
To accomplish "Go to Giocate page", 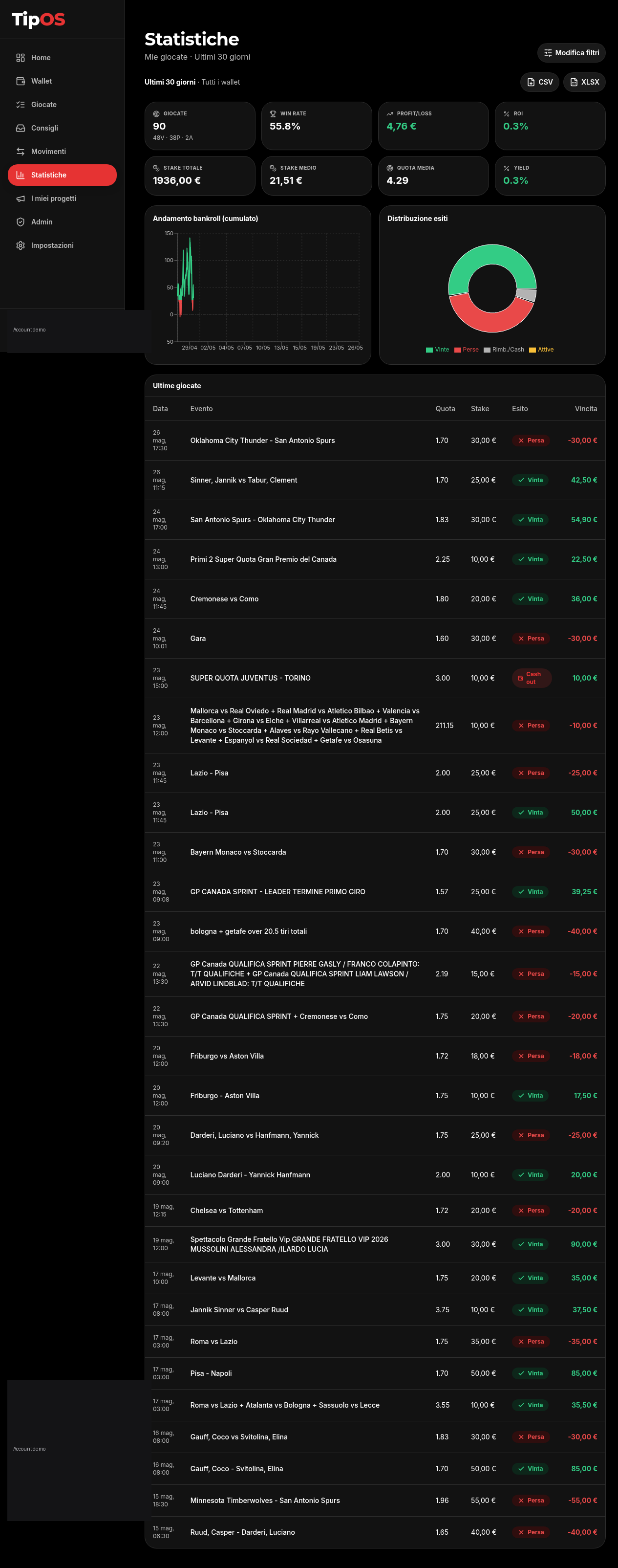I will click(62, 105).
